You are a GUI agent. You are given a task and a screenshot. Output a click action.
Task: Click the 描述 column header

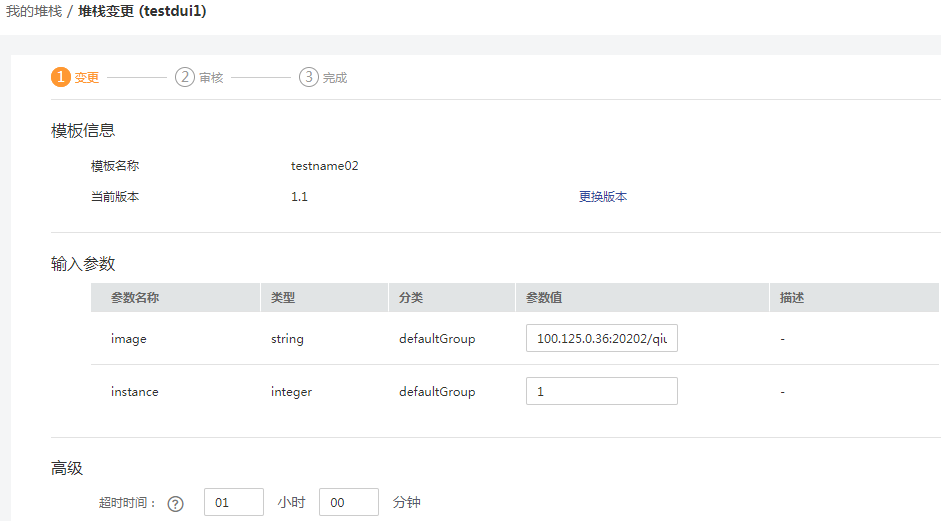pos(792,298)
